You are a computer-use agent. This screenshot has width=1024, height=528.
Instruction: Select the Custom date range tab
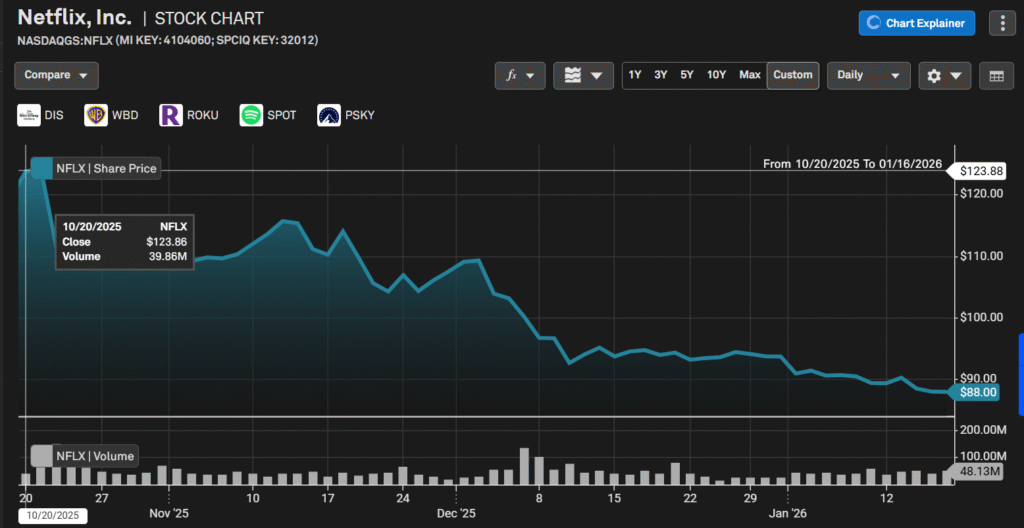[793, 75]
